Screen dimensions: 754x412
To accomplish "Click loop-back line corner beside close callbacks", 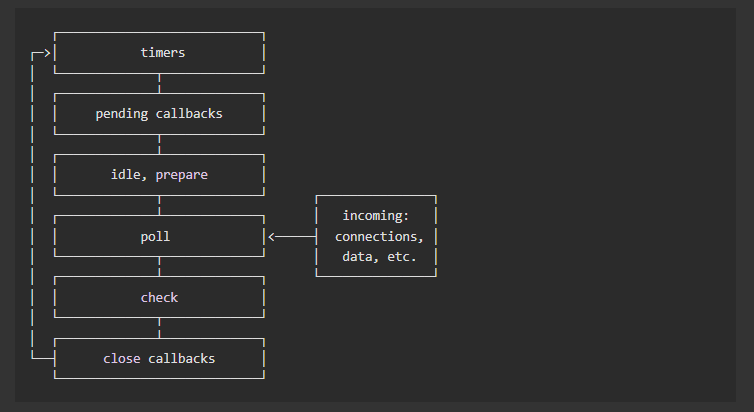I will click(34, 357).
